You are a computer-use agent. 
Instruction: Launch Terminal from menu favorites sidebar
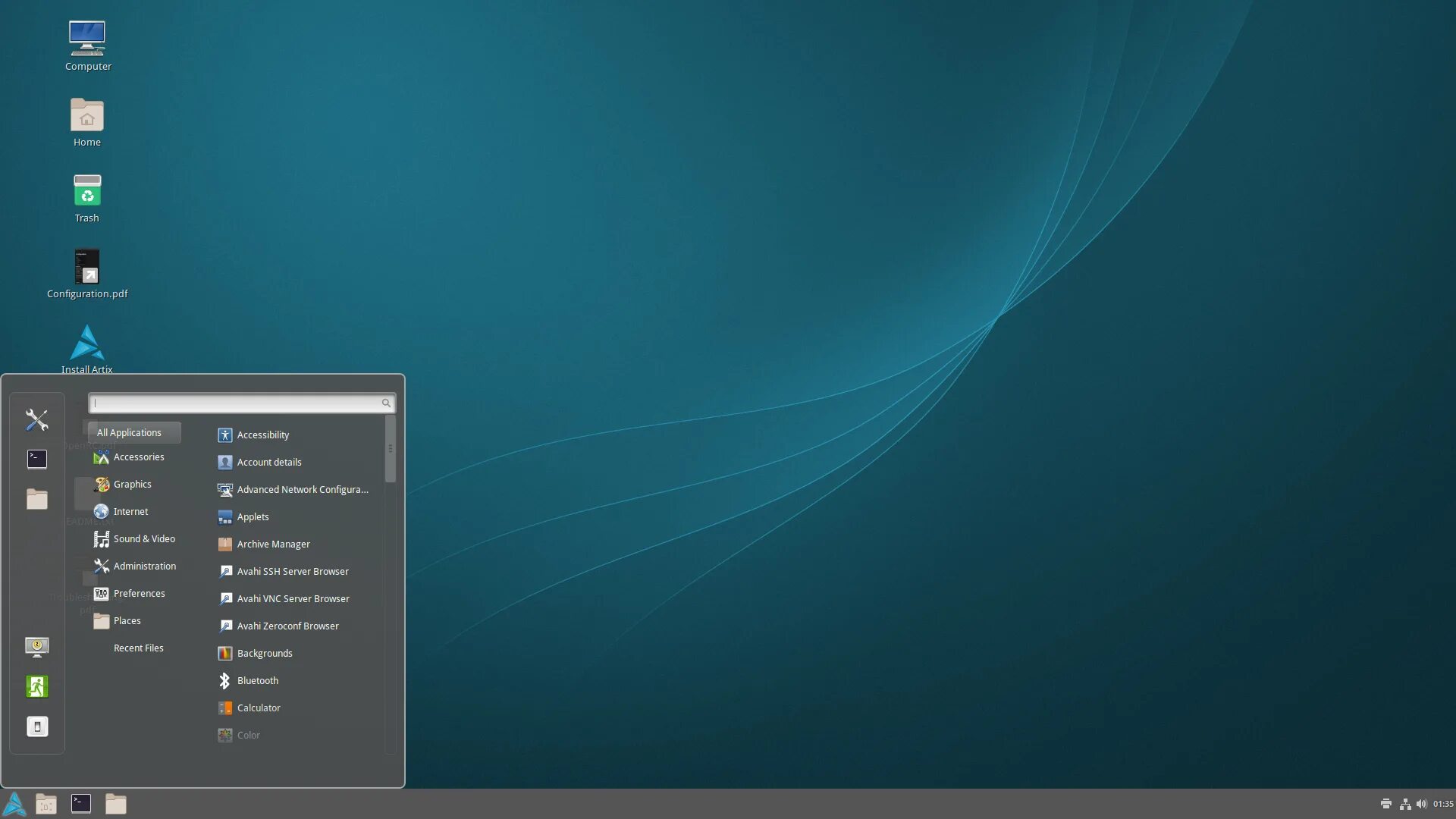pos(36,459)
